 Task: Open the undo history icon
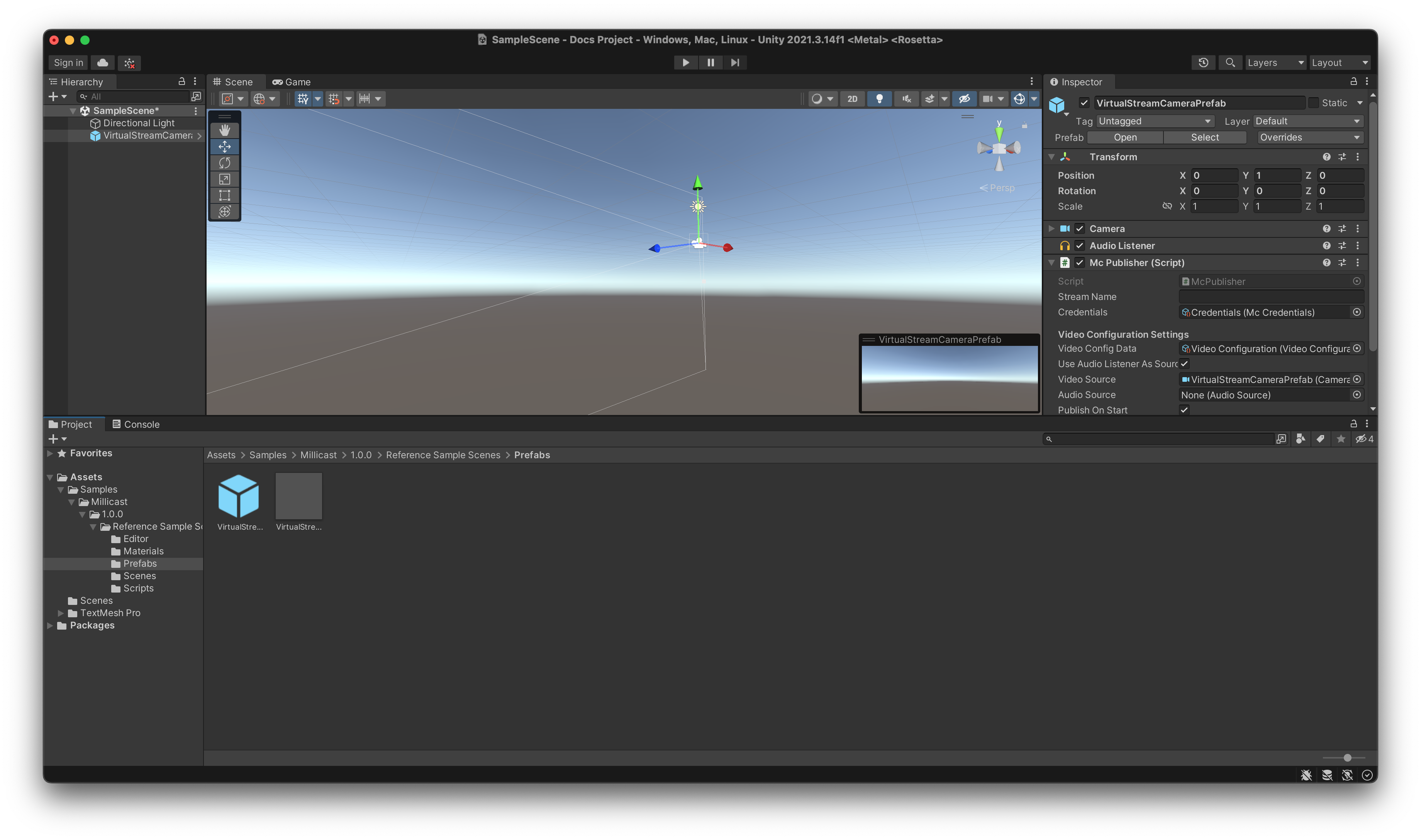(x=1203, y=62)
